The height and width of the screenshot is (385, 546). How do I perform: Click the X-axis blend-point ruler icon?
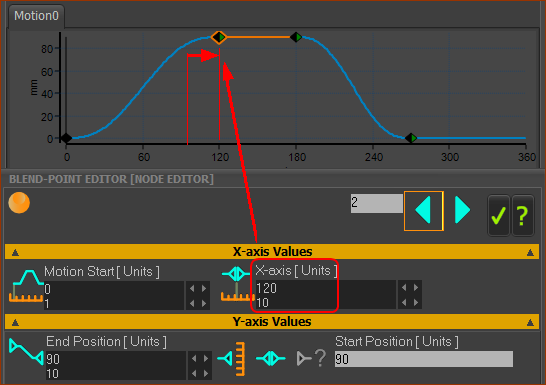(236, 284)
